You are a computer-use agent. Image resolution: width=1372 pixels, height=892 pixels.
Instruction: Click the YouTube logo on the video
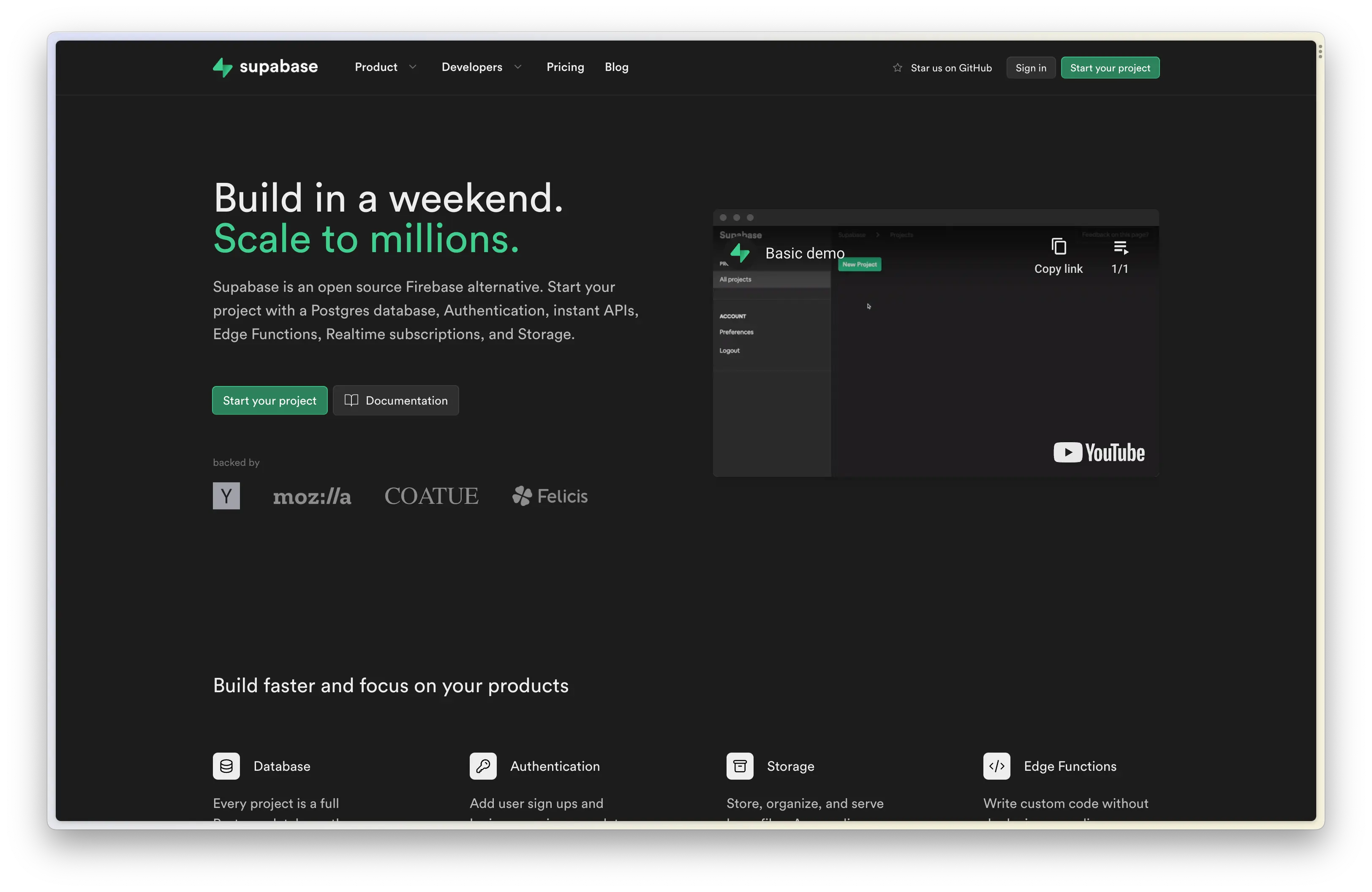click(1099, 453)
